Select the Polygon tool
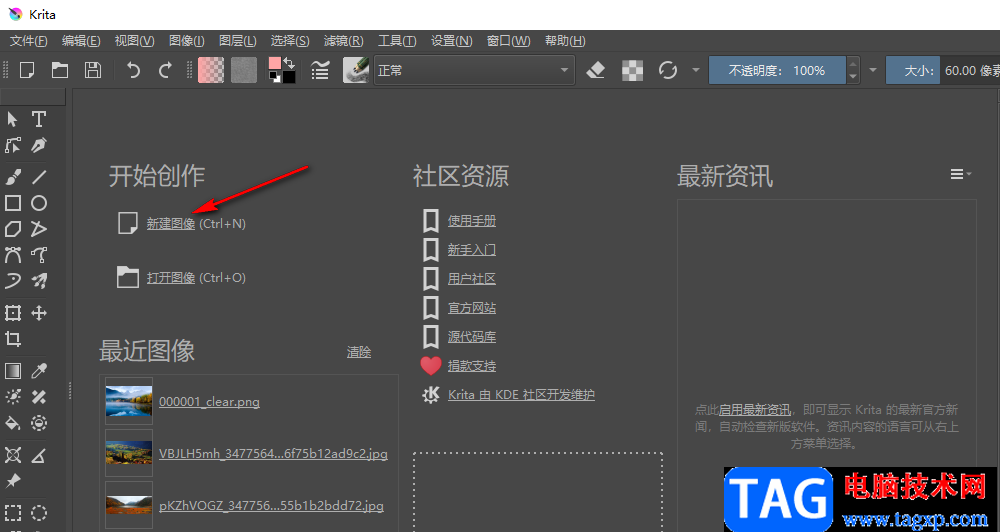The image size is (1000, 532). [x=13, y=229]
